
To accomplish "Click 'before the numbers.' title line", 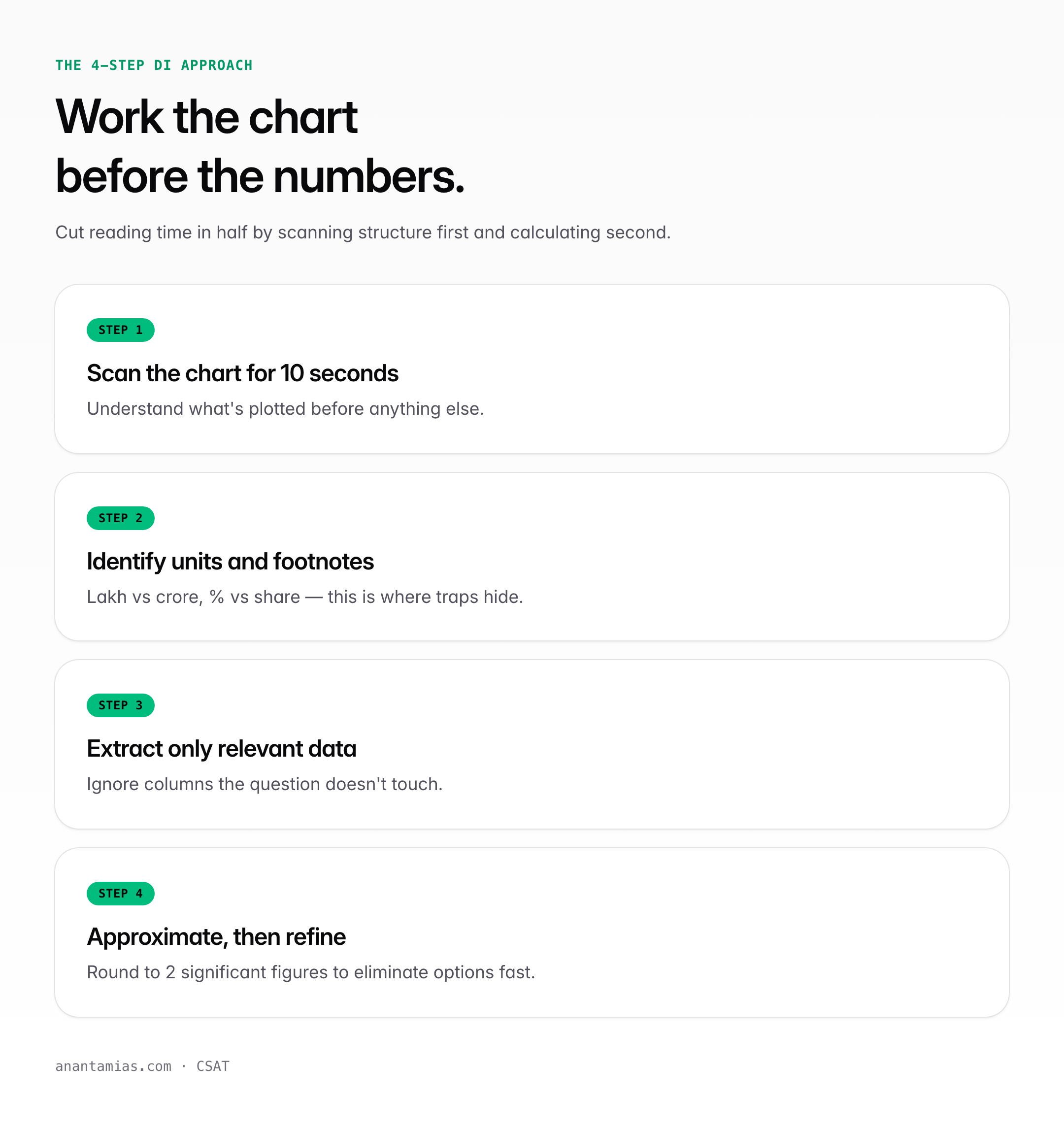I will (x=260, y=177).
